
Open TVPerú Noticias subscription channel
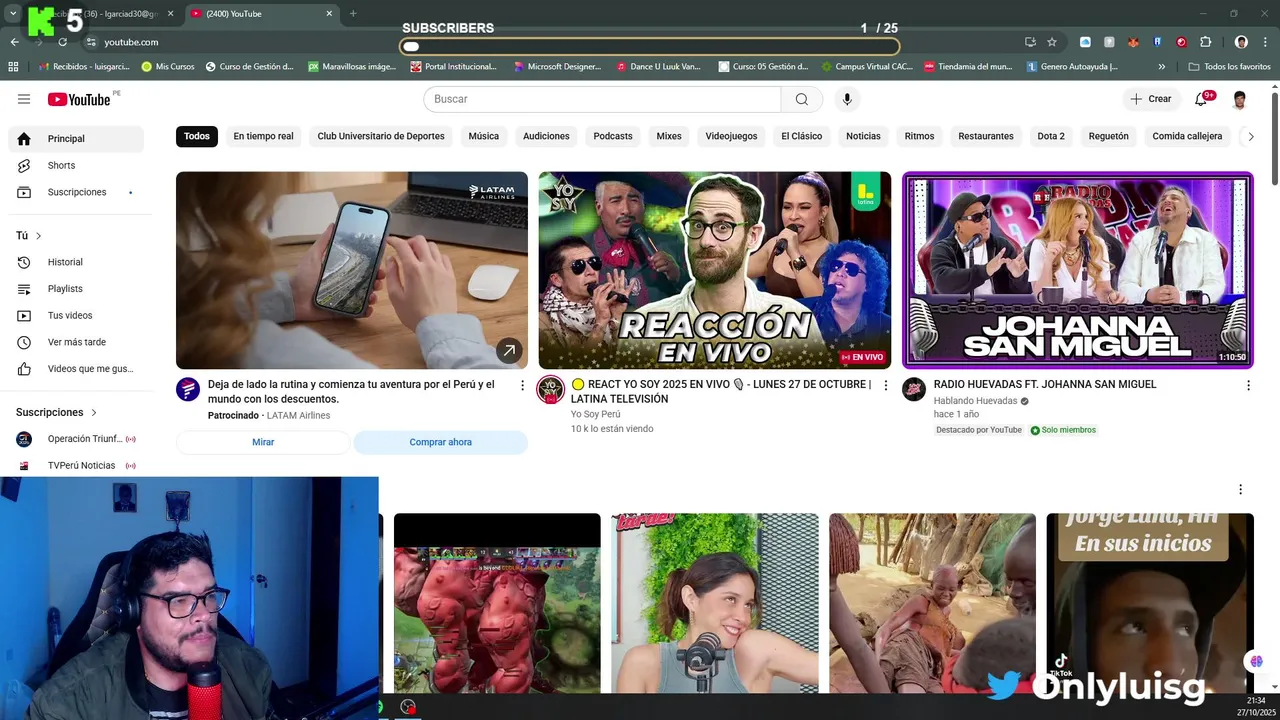tap(76, 465)
